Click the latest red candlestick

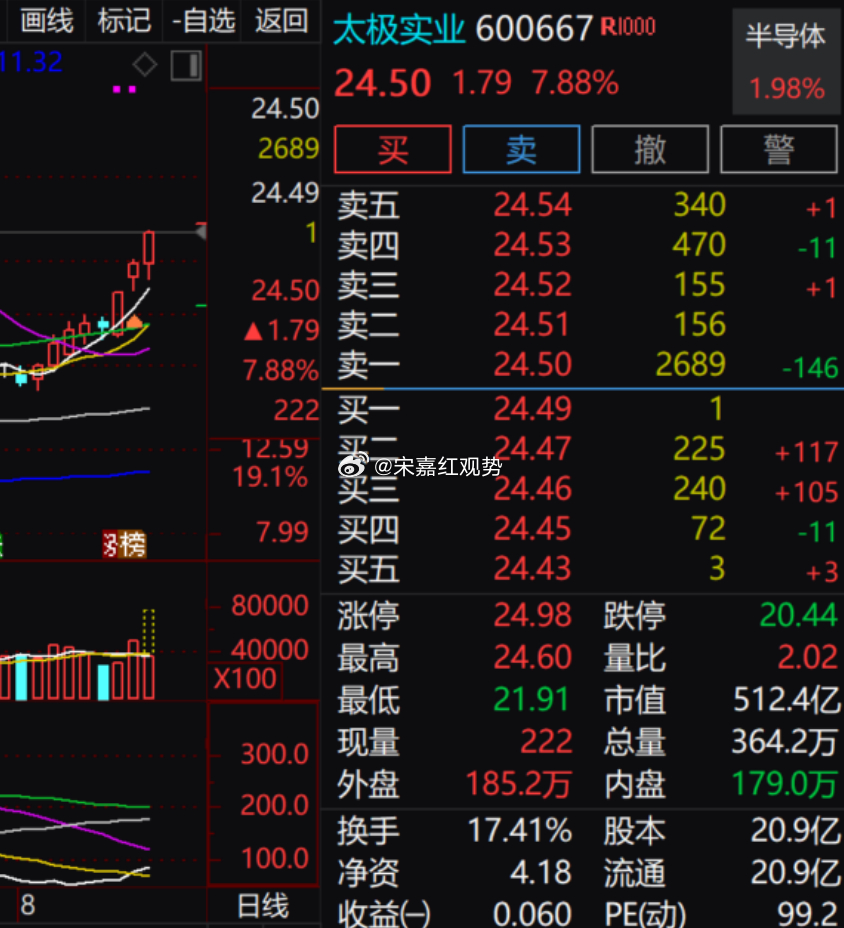click(149, 255)
